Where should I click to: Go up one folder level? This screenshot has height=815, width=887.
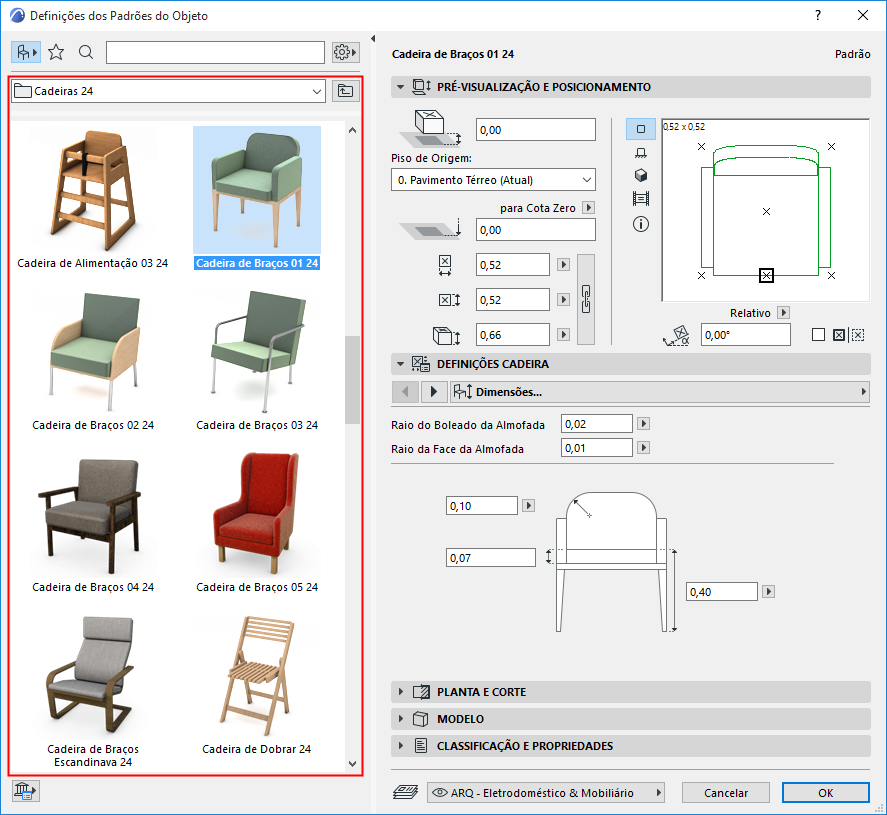[346, 91]
